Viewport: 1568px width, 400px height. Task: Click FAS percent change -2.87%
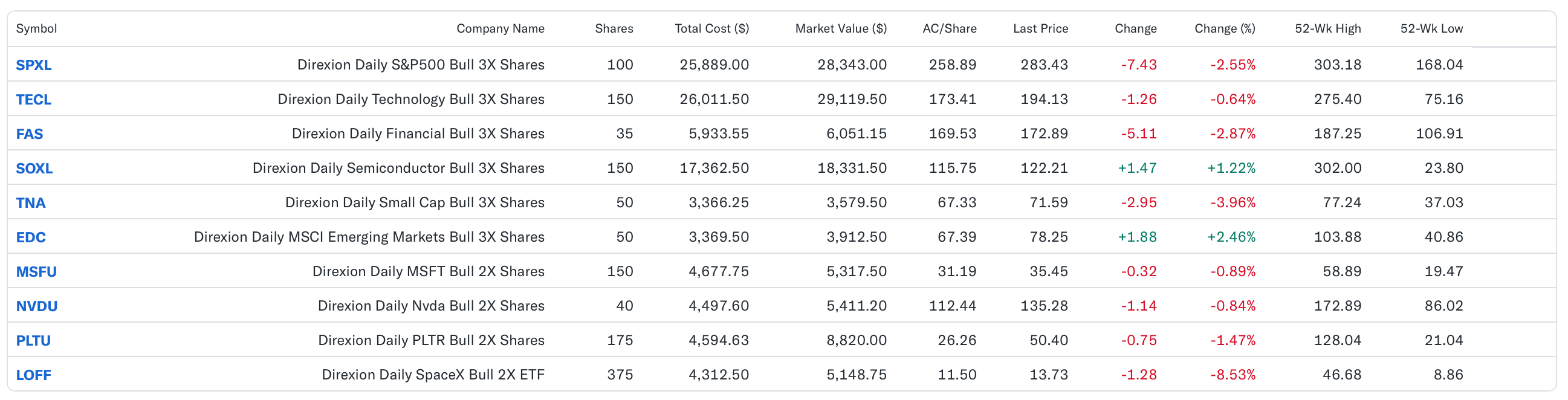coord(1232,134)
